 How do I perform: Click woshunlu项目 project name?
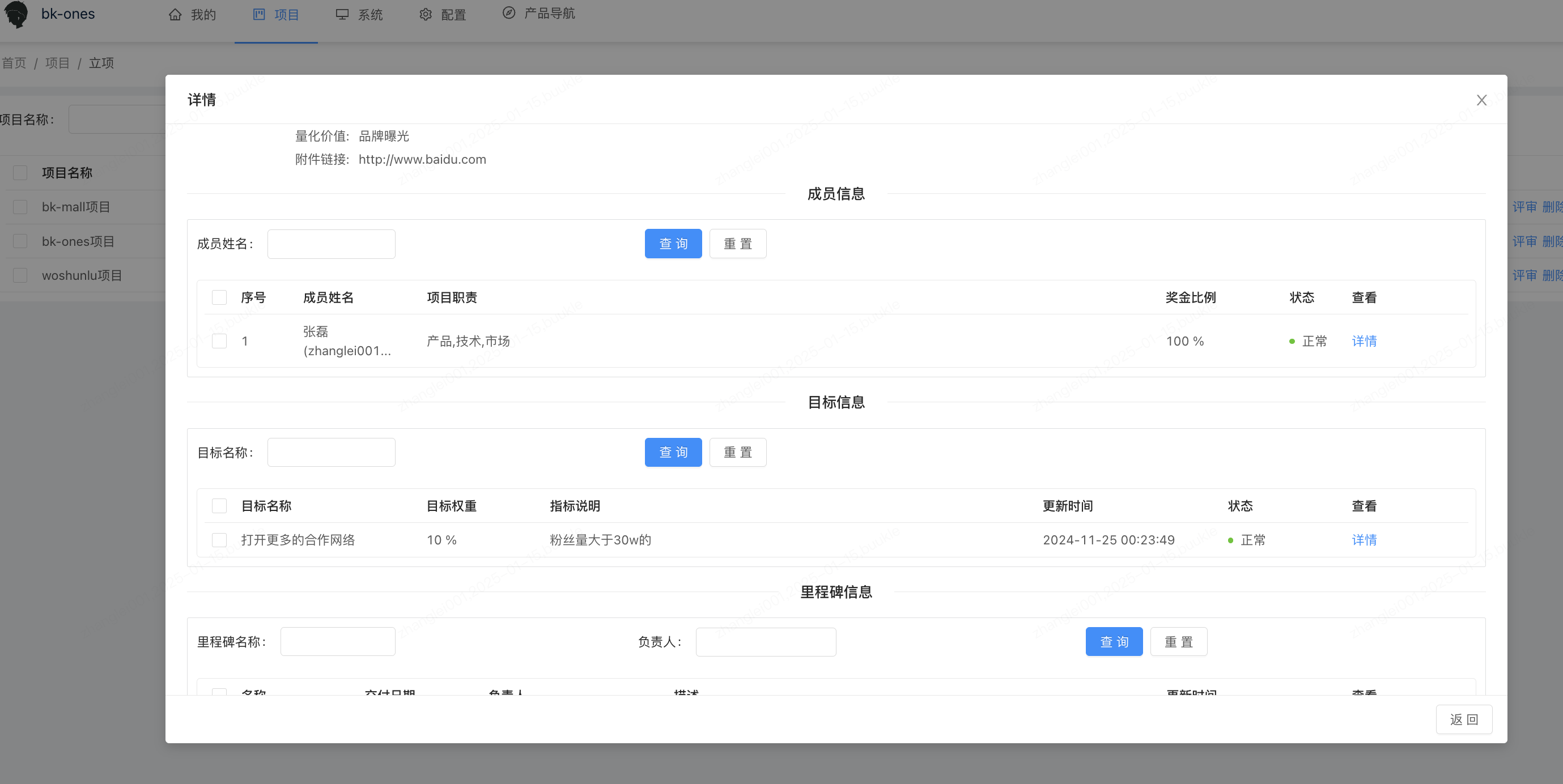(x=82, y=276)
